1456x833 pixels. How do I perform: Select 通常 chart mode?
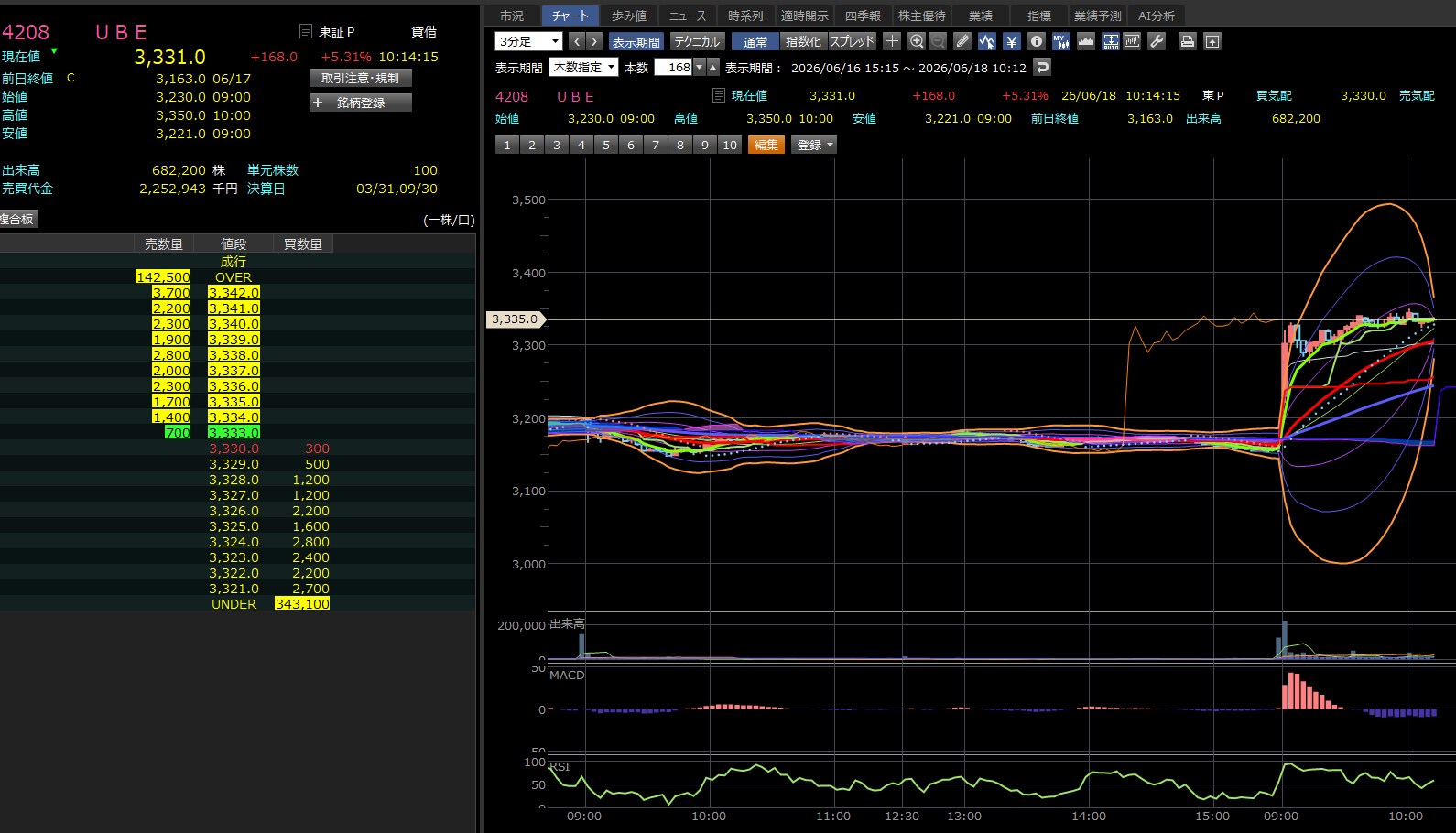point(755,42)
